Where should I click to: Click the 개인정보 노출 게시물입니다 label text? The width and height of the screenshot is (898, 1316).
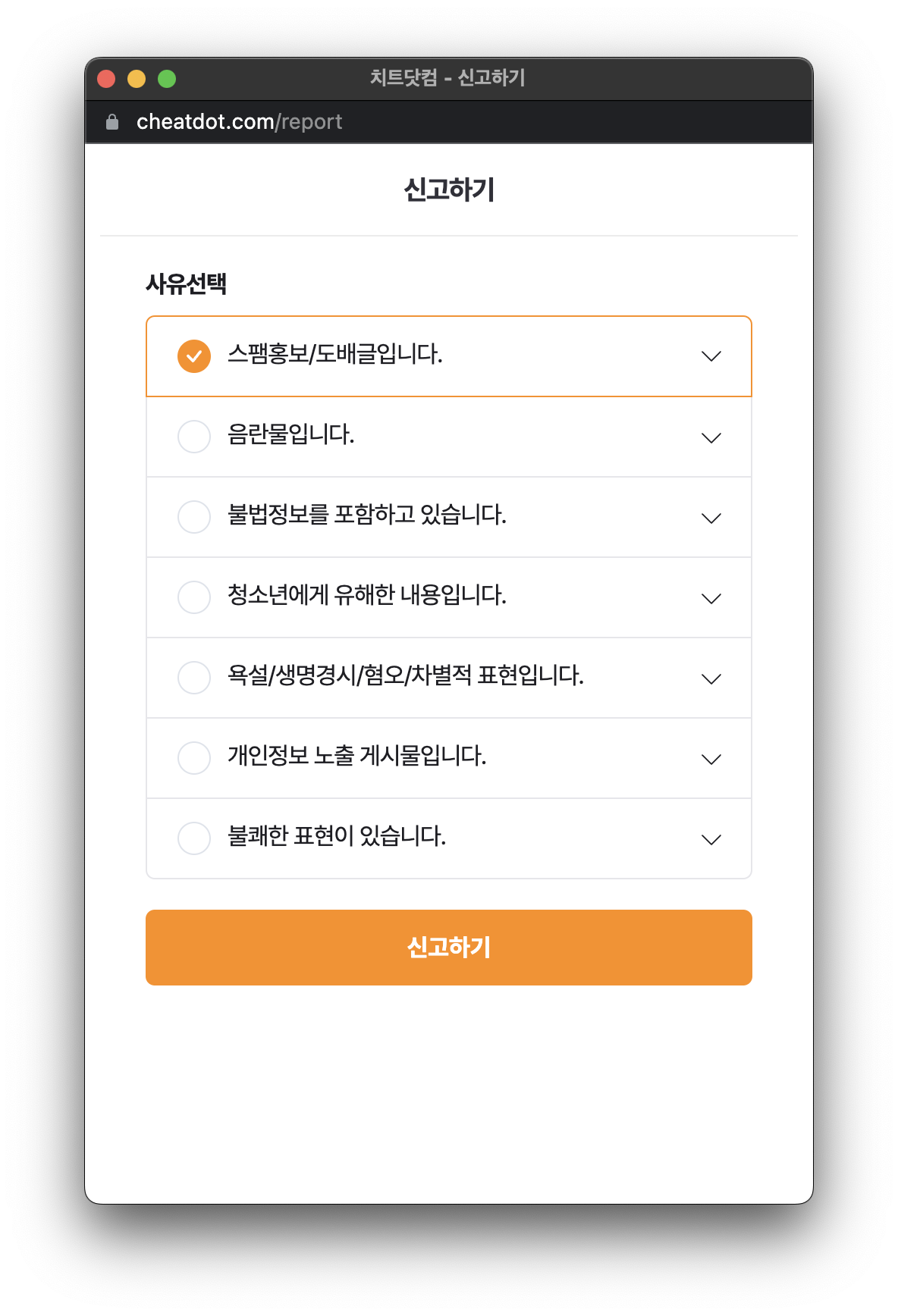click(x=357, y=757)
